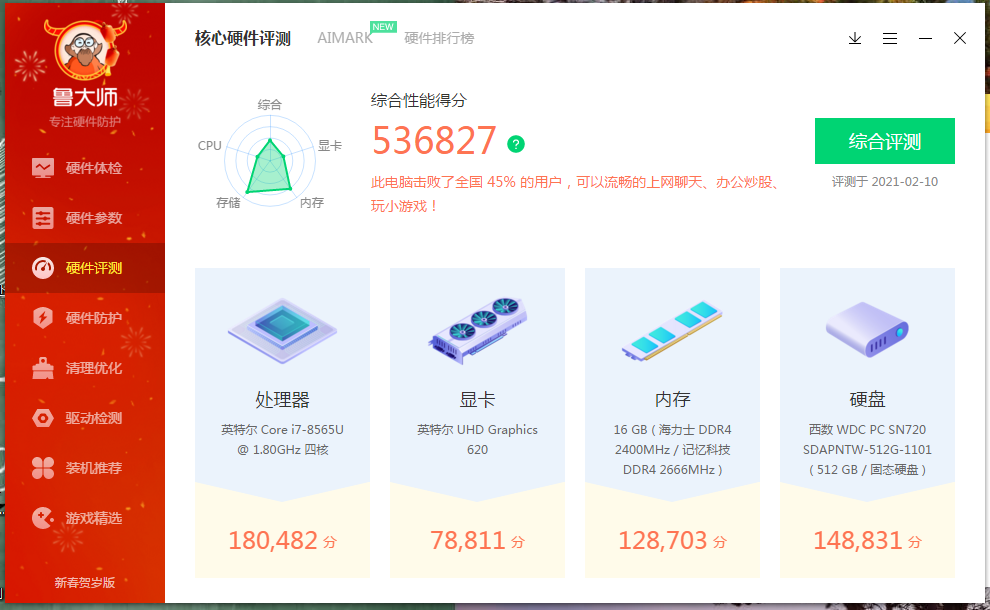Screen dimensions: 990x610
Task: Go to 硬件防护 section
Action: (85, 318)
